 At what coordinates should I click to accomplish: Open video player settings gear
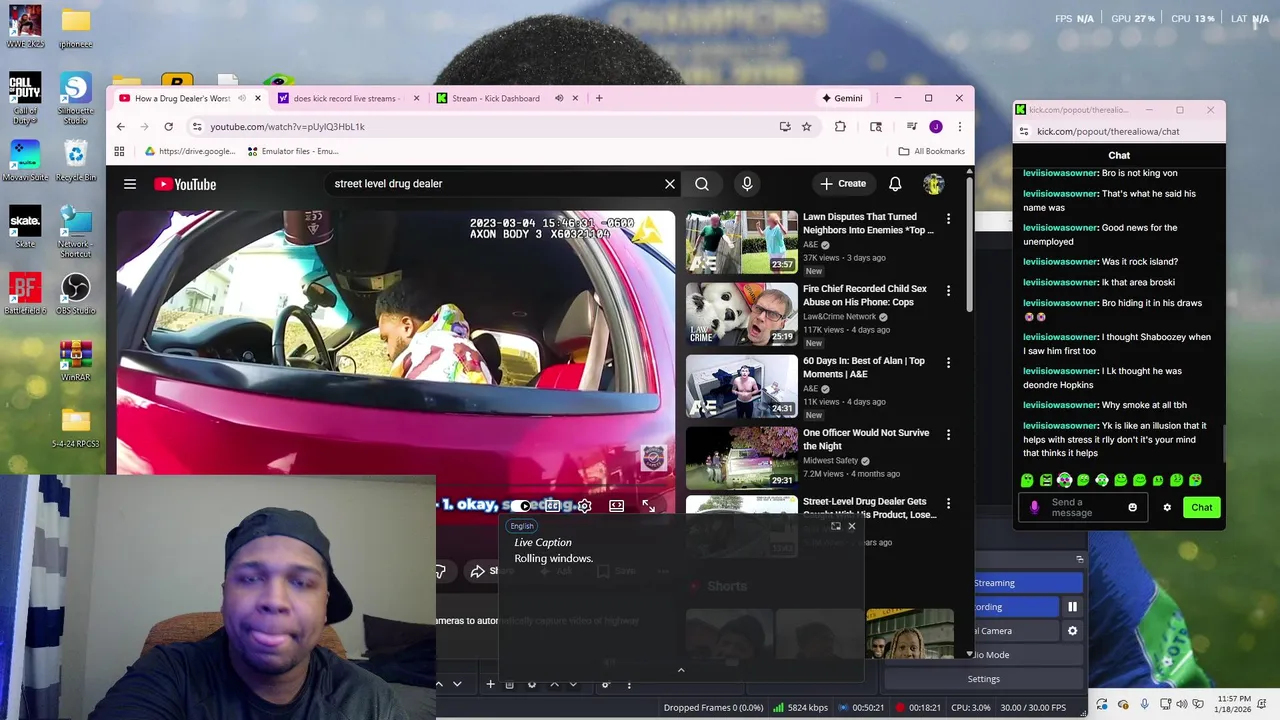pos(584,506)
